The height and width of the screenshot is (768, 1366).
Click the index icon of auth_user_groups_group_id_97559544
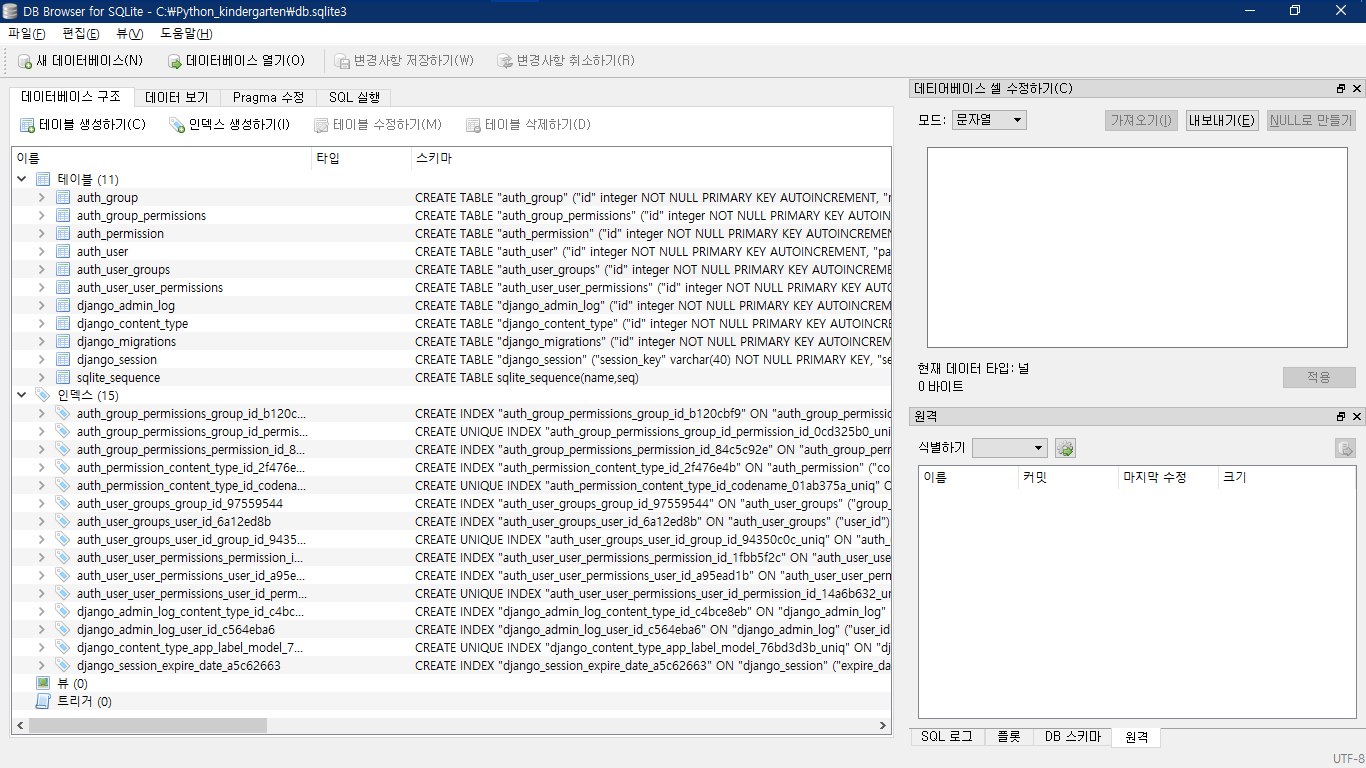pos(63,503)
